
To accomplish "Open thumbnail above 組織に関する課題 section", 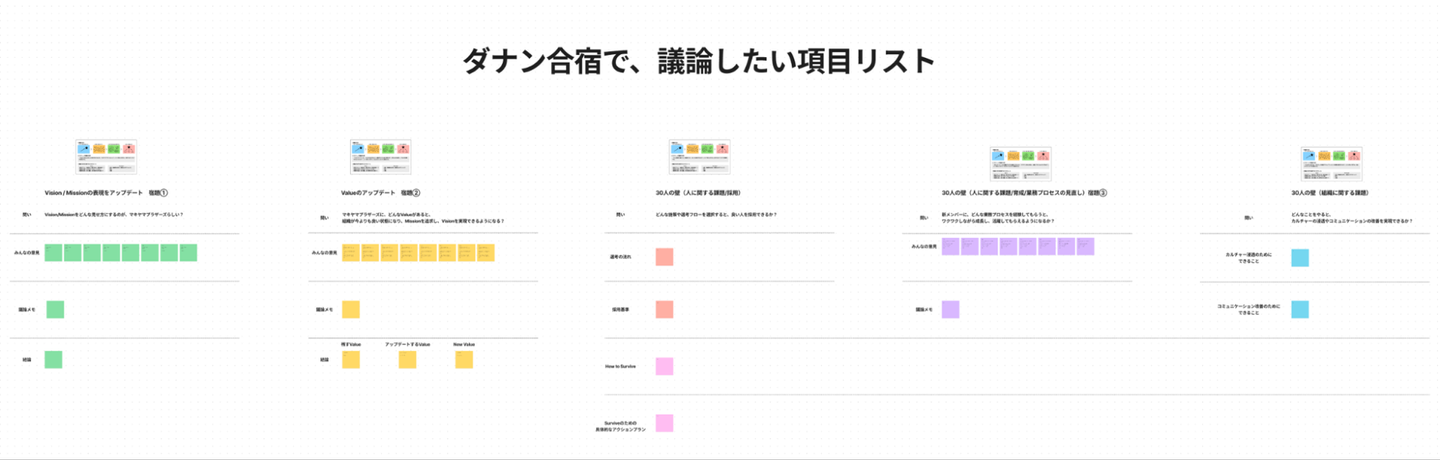I will pyautogui.click(x=1331, y=165).
